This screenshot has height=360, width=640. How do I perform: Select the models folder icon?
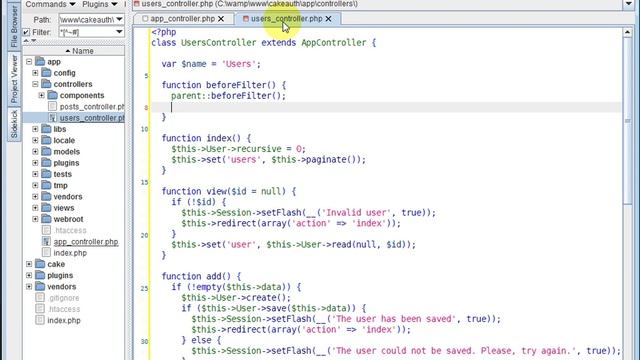46,151
